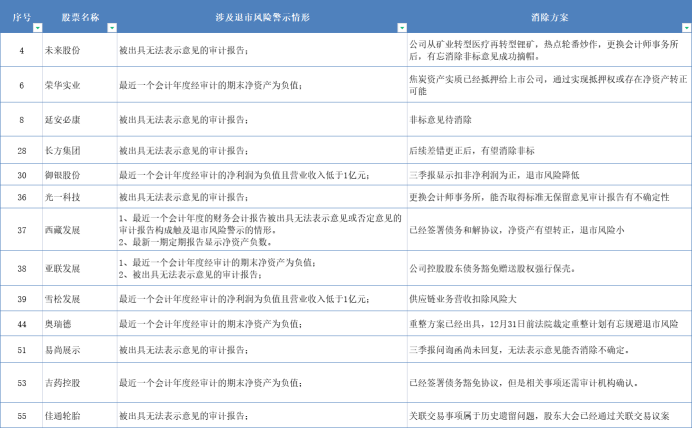
Task: Click solution cell 公司控股股东债务豁免赠送股权强行保壳
Action: 549,268
